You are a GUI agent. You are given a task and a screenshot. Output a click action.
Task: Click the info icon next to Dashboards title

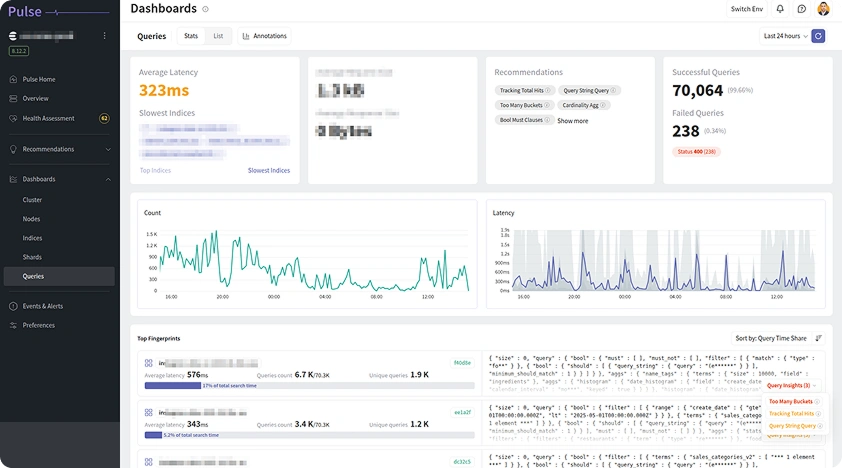pyautogui.click(x=206, y=9)
